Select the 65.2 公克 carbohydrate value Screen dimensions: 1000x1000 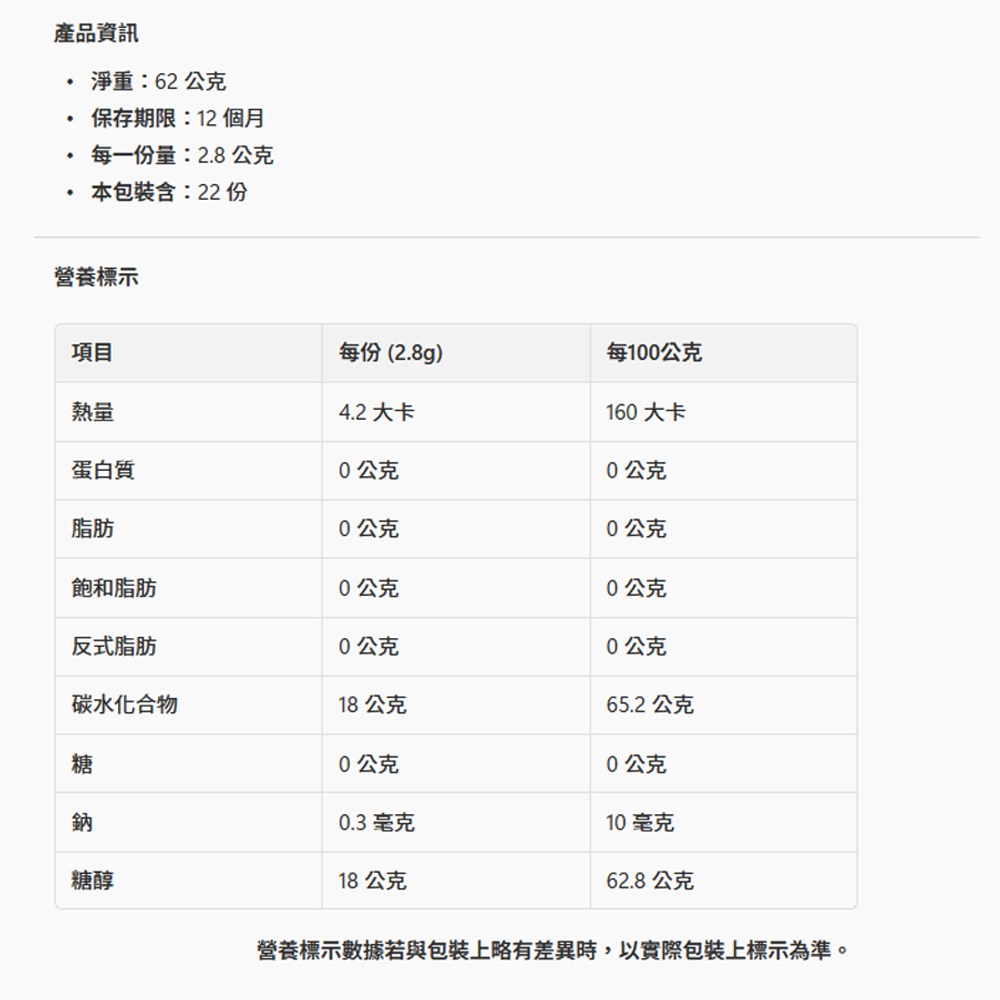[x=649, y=705]
